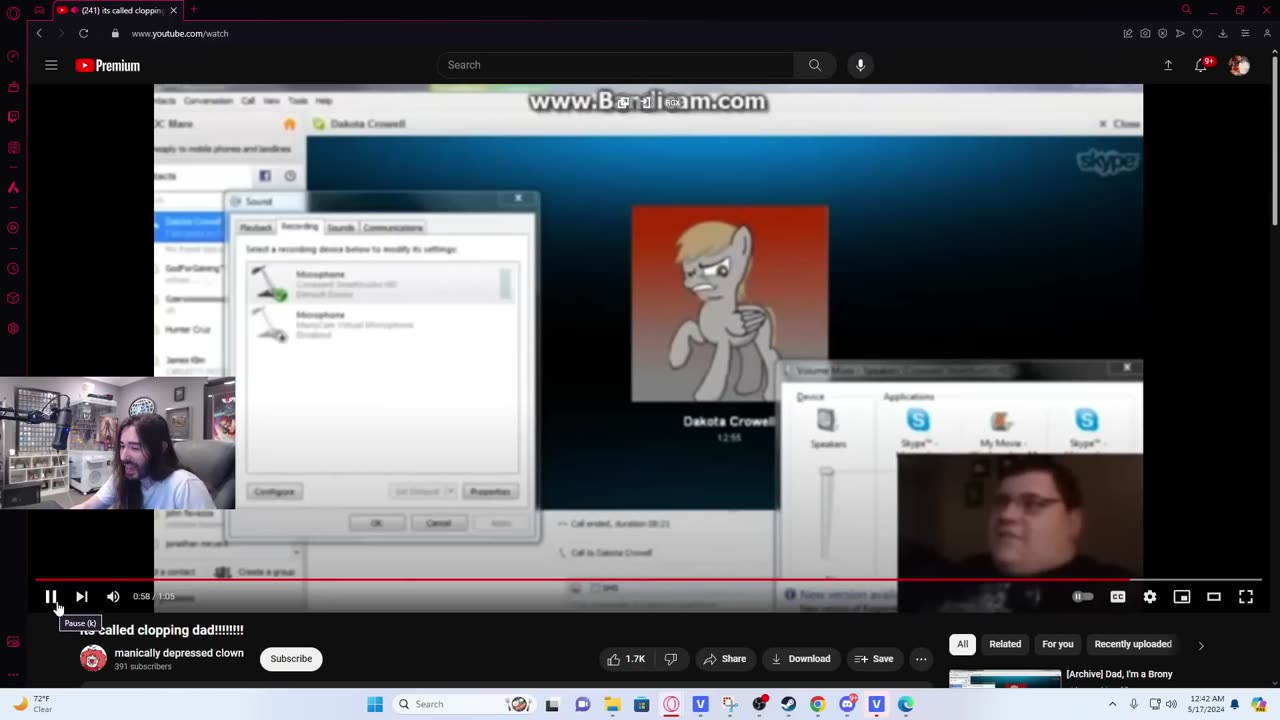Image resolution: width=1280 pixels, height=720 pixels.
Task: Reload the current page
Action: pyautogui.click(x=84, y=33)
